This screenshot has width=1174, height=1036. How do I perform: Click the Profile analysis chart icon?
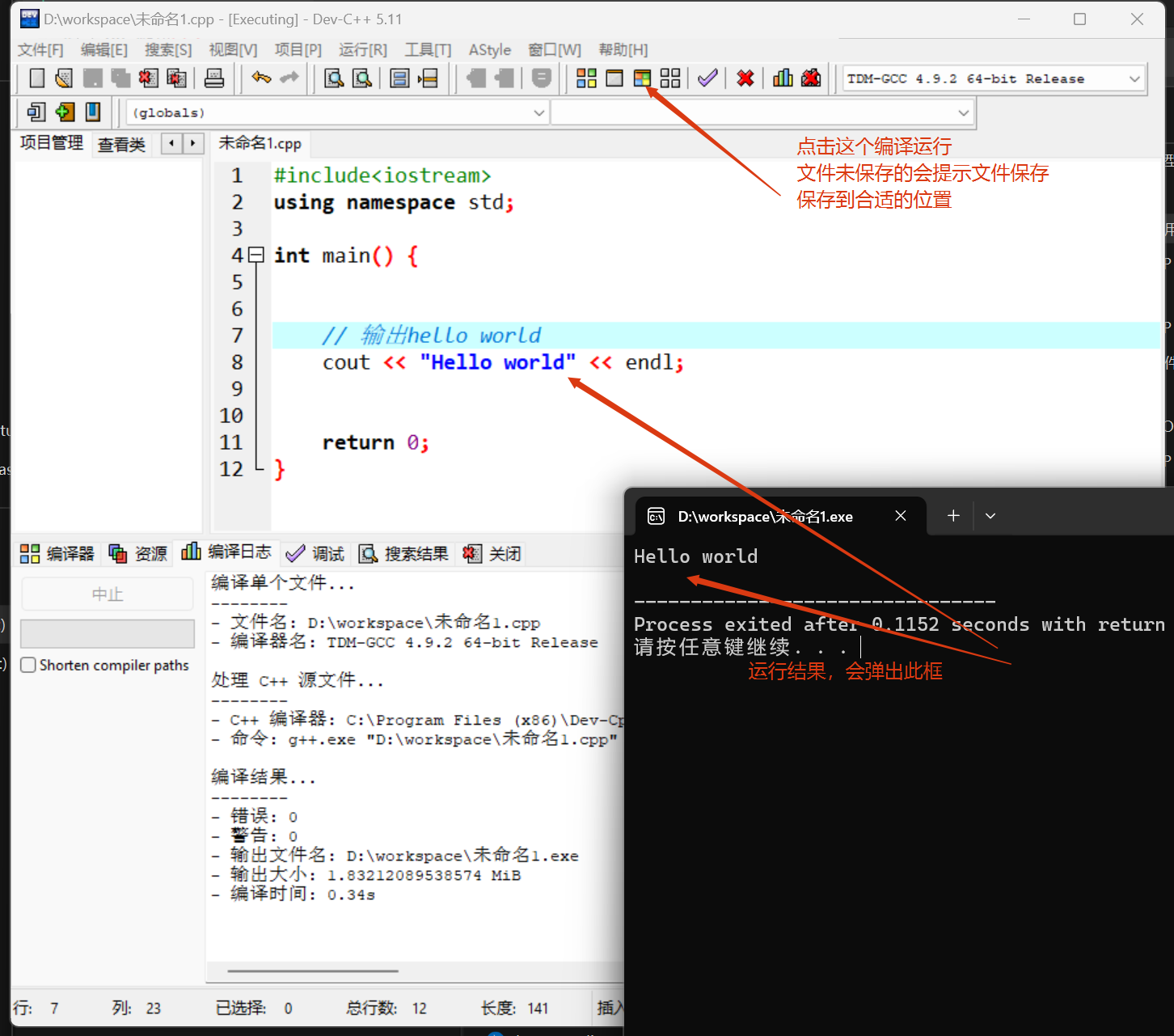point(783,78)
